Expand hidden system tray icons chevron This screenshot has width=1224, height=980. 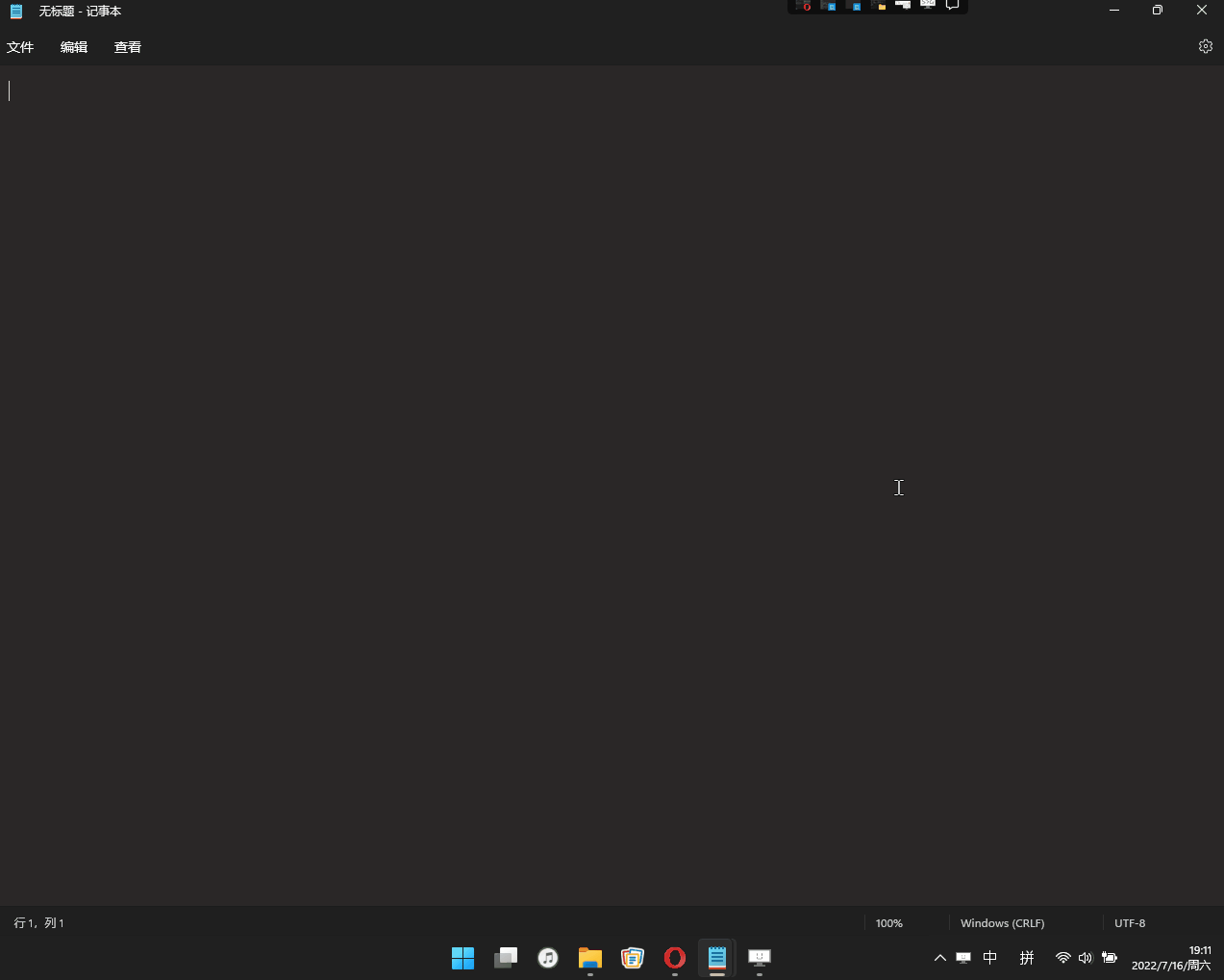click(939, 957)
